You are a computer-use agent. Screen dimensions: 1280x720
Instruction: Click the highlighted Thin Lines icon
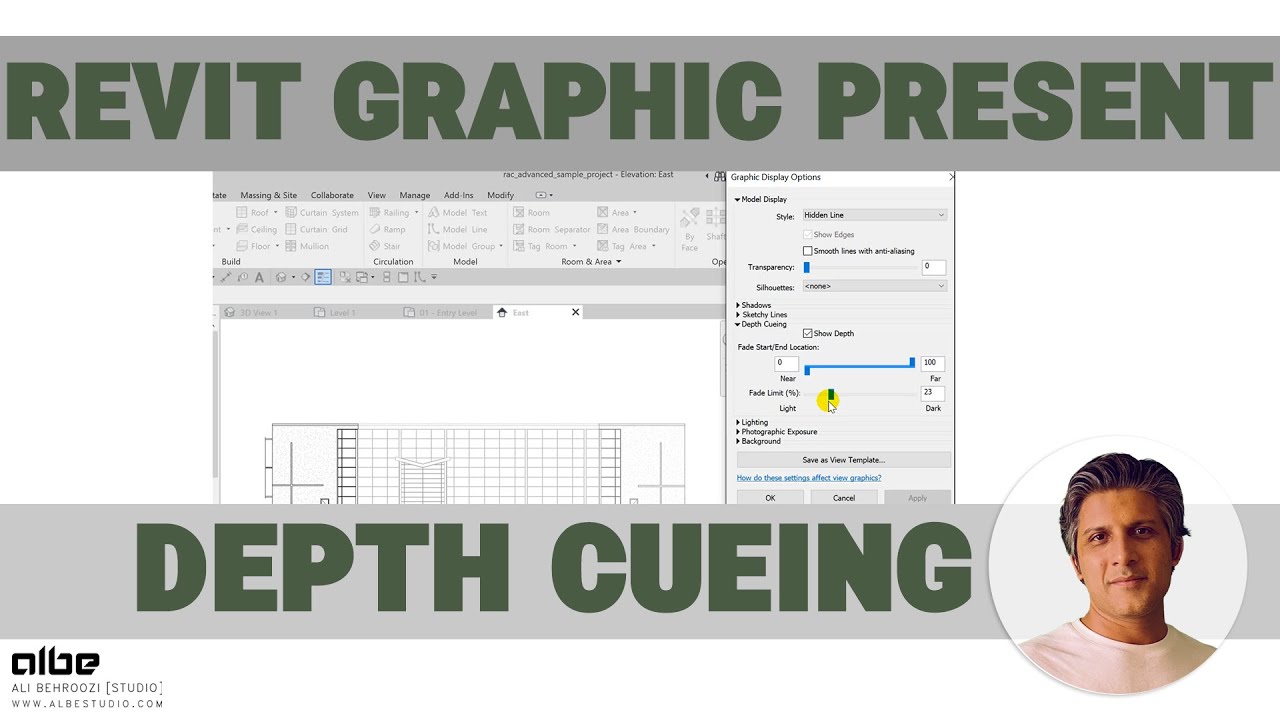coord(323,277)
